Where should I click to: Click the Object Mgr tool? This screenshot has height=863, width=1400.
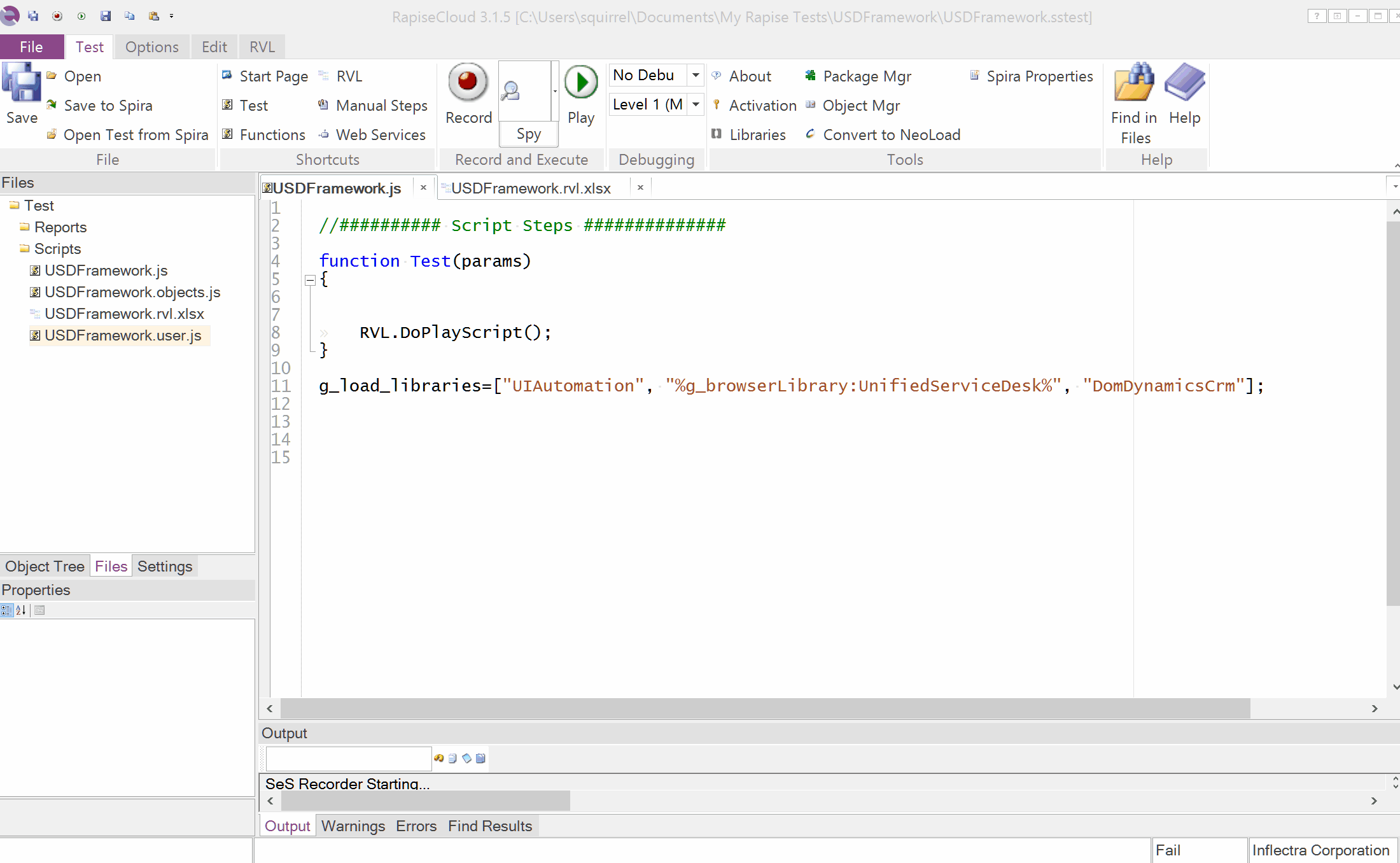[860, 106]
